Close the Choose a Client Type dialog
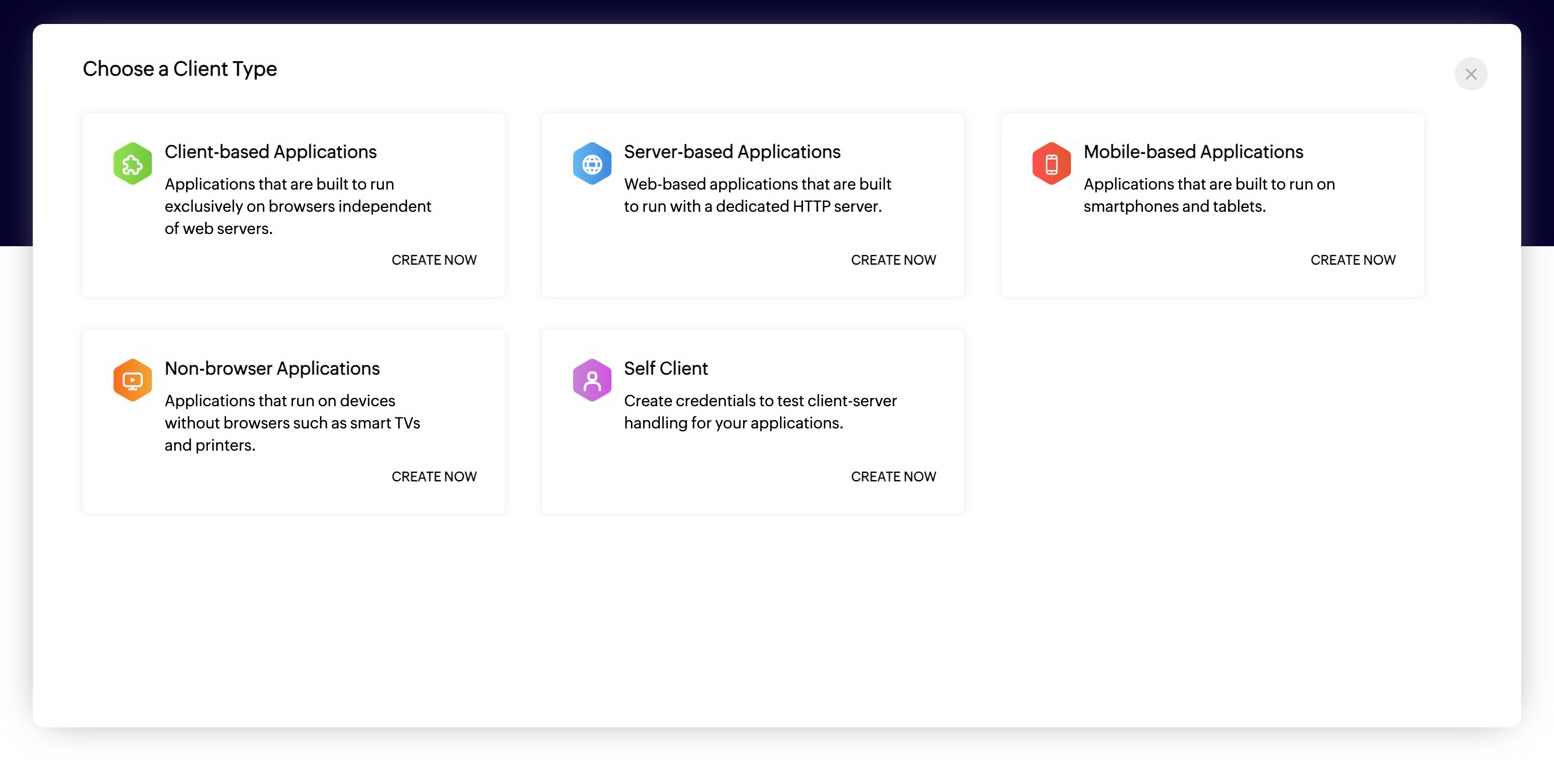Viewport: 1554px width, 760px height. coord(1470,74)
